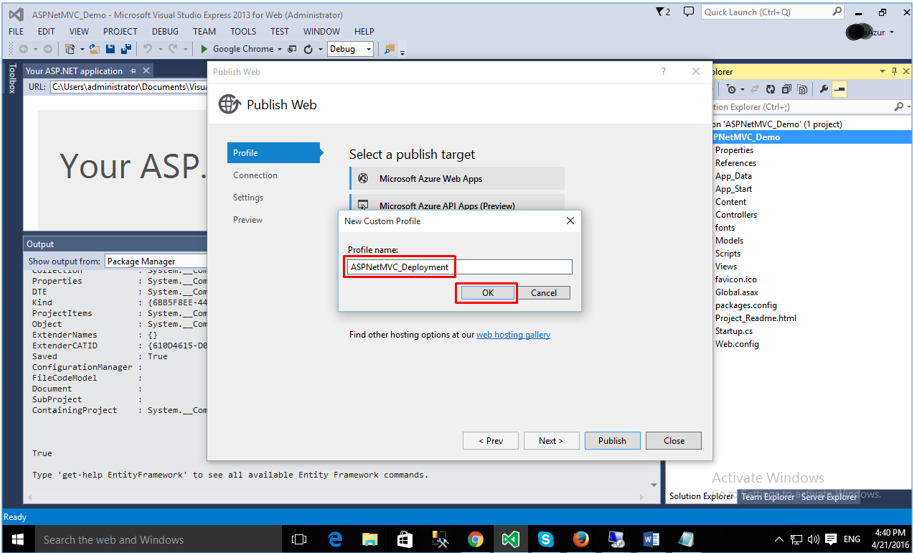Click Show All Files icon in Solution Explorer
This screenshot has height=553, width=913.
[x=802, y=89]
